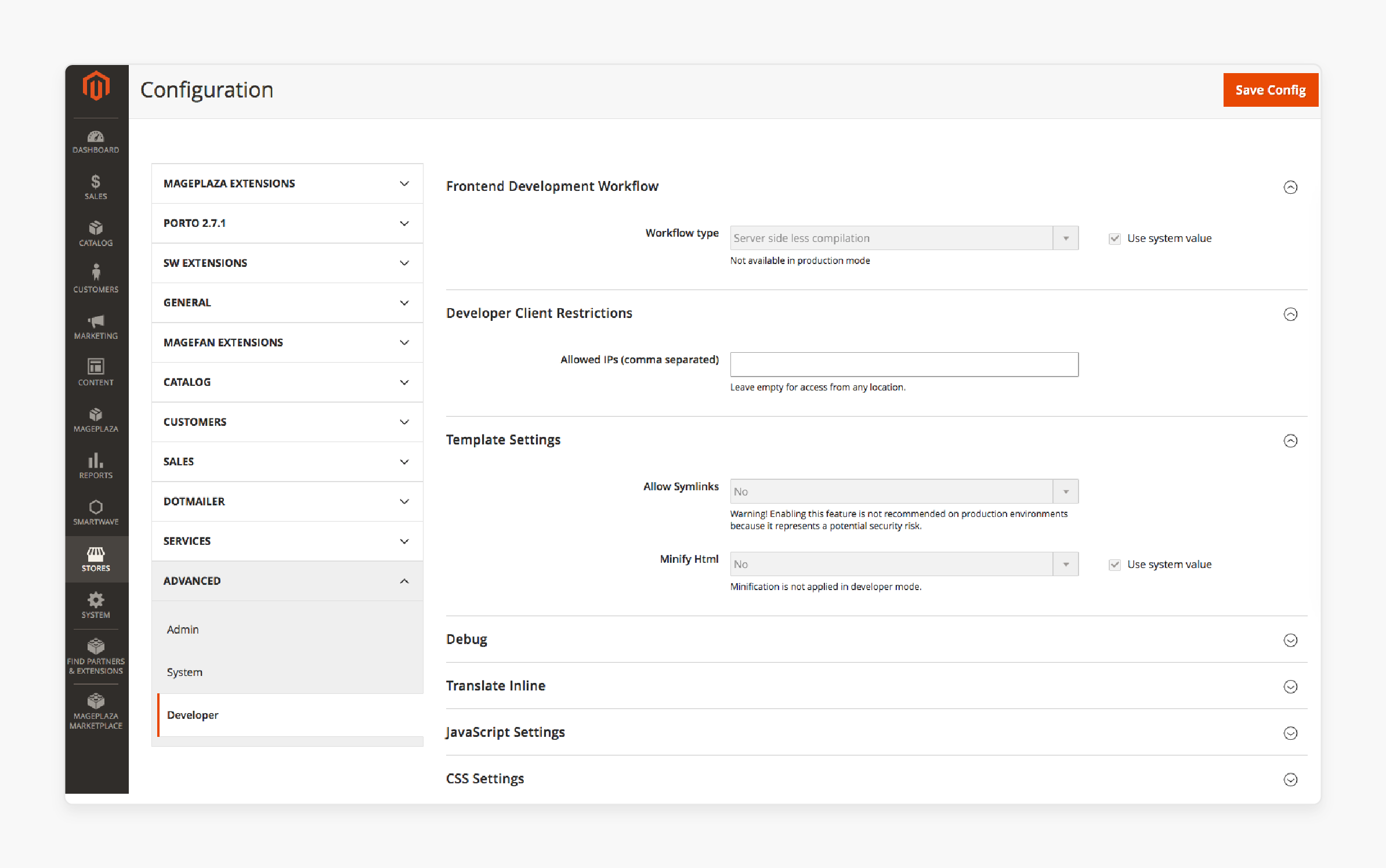The width and height of the screenshot is (1386, 868).
Task: Collapse the Template Settings section
Action: (1290, 440)
